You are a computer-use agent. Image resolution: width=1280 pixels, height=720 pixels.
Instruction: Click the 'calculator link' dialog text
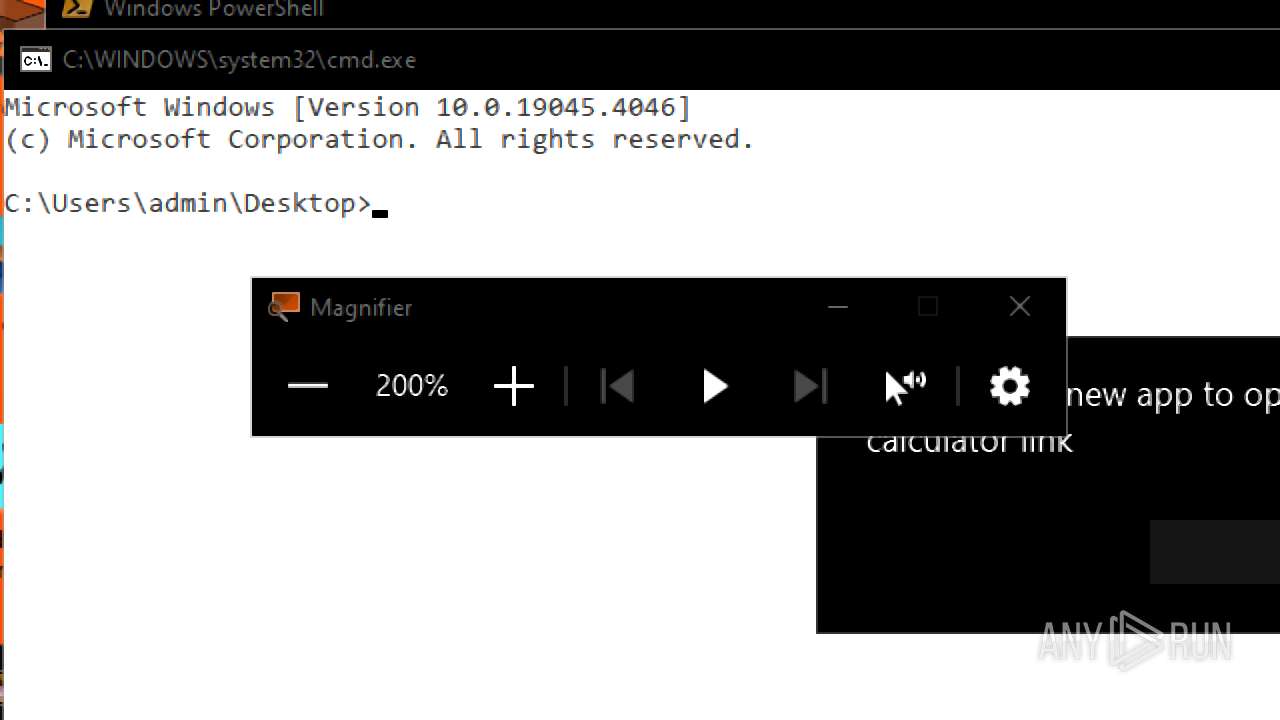pyautogui.click(x=969, y=441)
